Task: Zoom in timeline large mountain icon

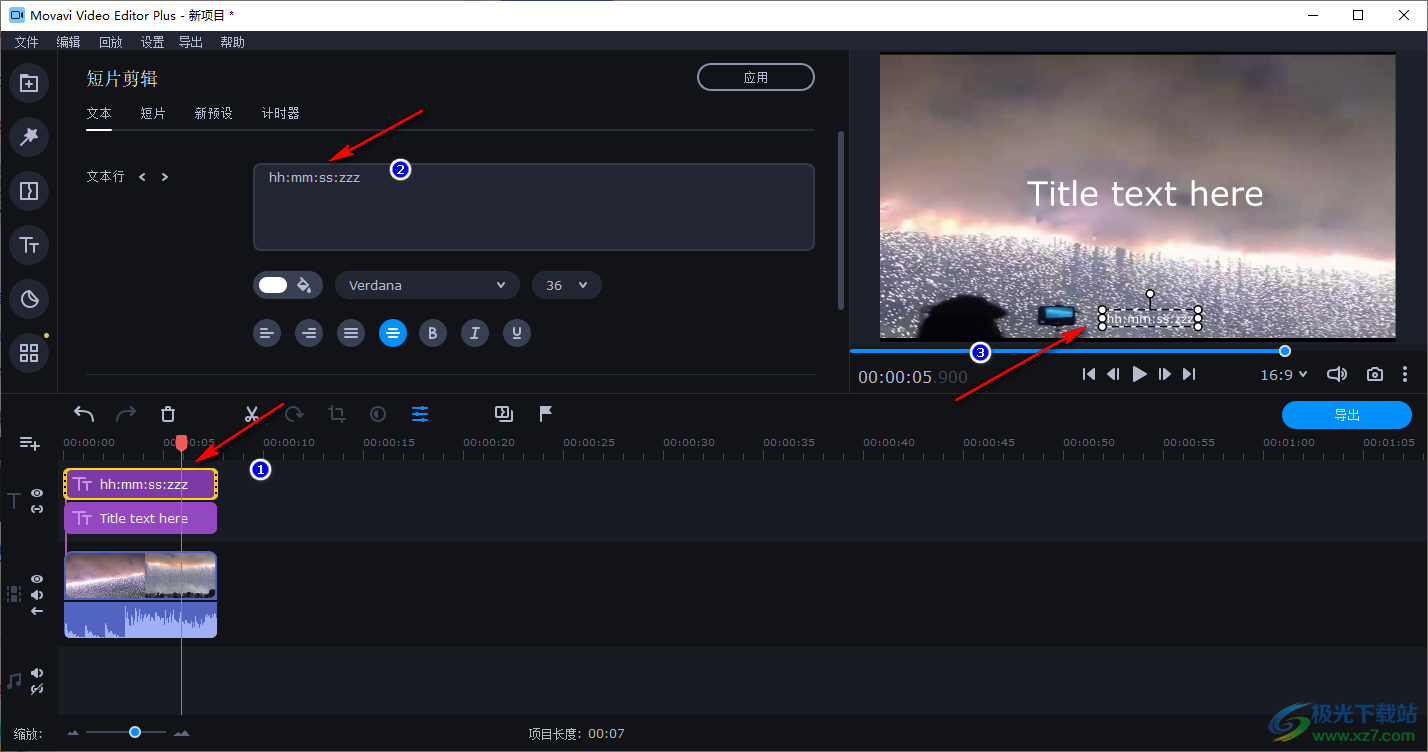Action: click(x=181, y=733)
